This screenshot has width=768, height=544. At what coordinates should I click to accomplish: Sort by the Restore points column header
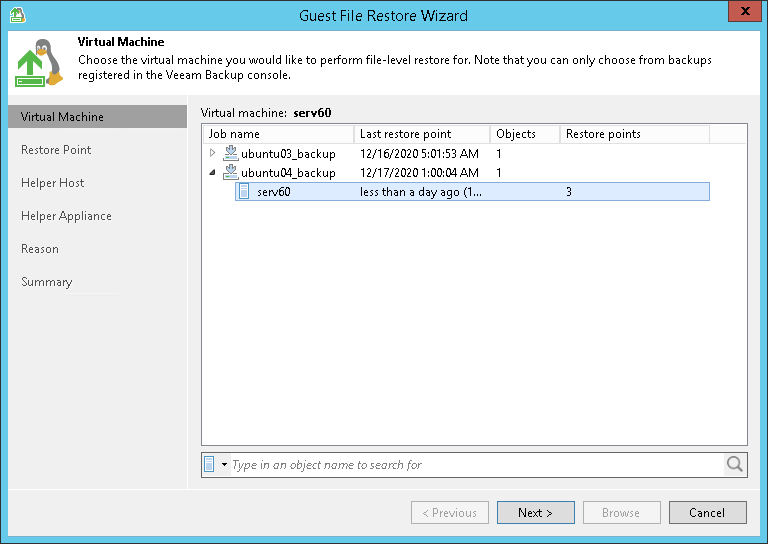[x=635, y=134]
